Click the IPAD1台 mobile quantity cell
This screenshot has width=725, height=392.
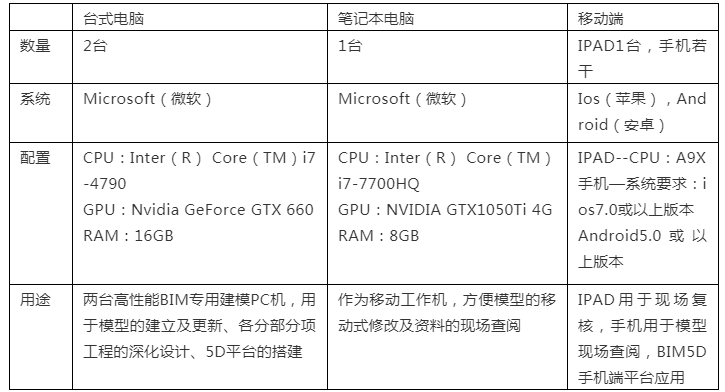[642, 58]
